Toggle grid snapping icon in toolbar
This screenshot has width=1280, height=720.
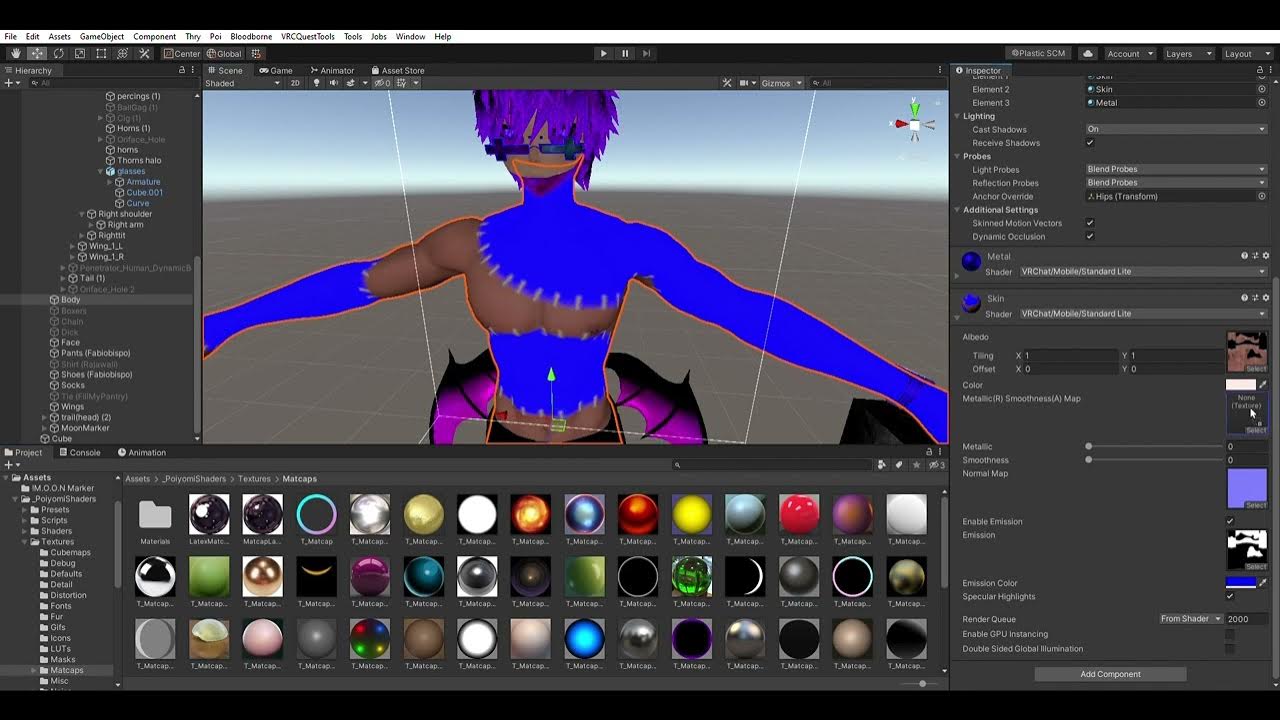pyautogui.click(x=256, y=53)
